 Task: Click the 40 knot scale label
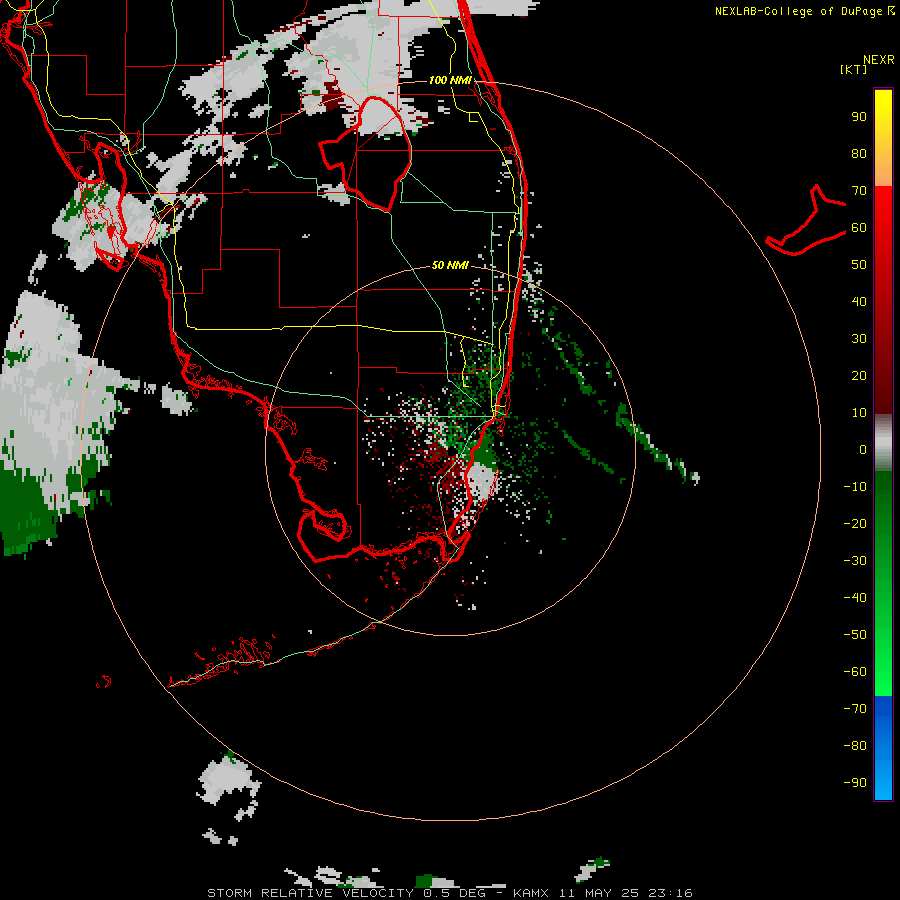(859, 302)
